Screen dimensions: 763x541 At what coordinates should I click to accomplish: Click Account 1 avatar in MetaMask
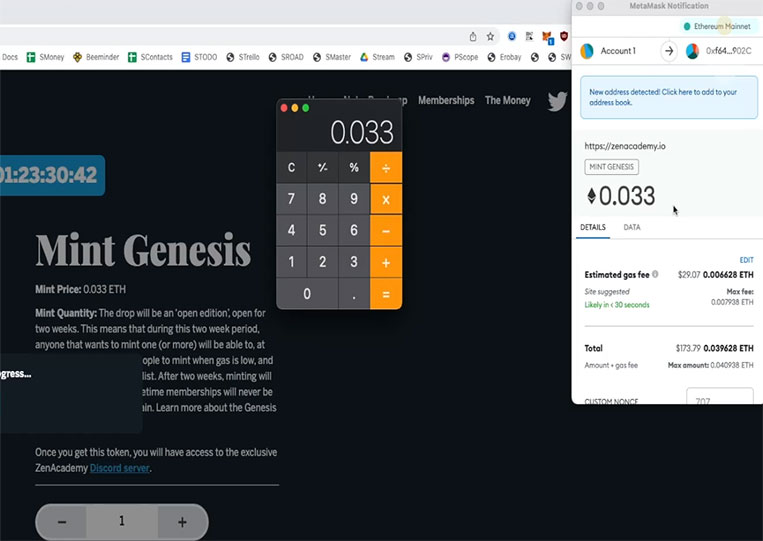pyautogui.click(x=587, y=51)
